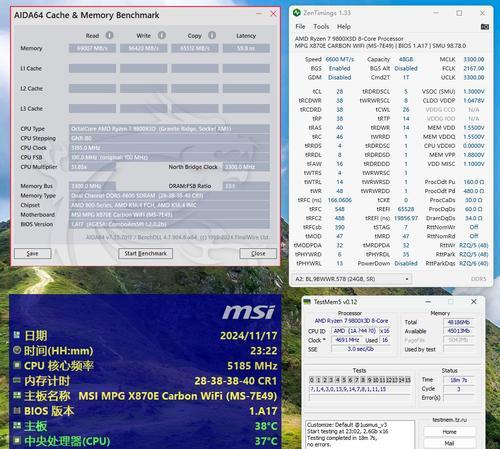
Task: Open the ZenTimings DIMM slot dropdown
Action: tap(352, 279)
